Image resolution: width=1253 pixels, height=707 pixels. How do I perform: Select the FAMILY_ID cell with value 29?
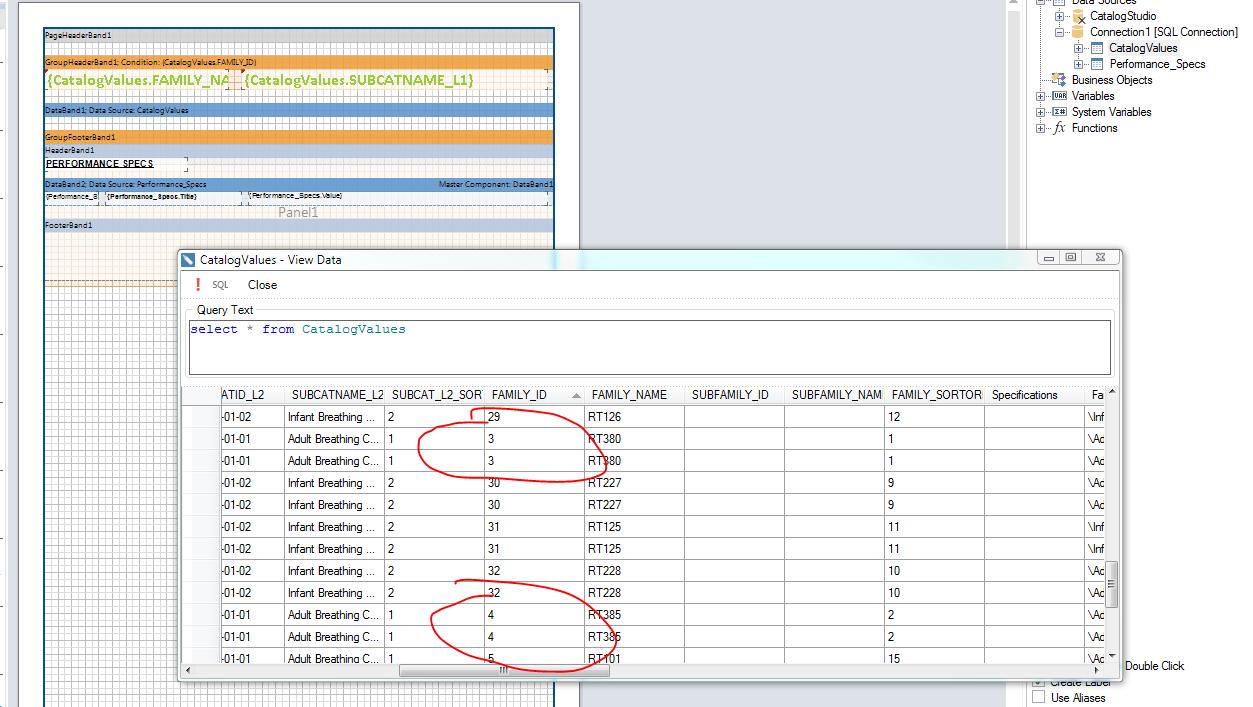(x=534, y=417)
